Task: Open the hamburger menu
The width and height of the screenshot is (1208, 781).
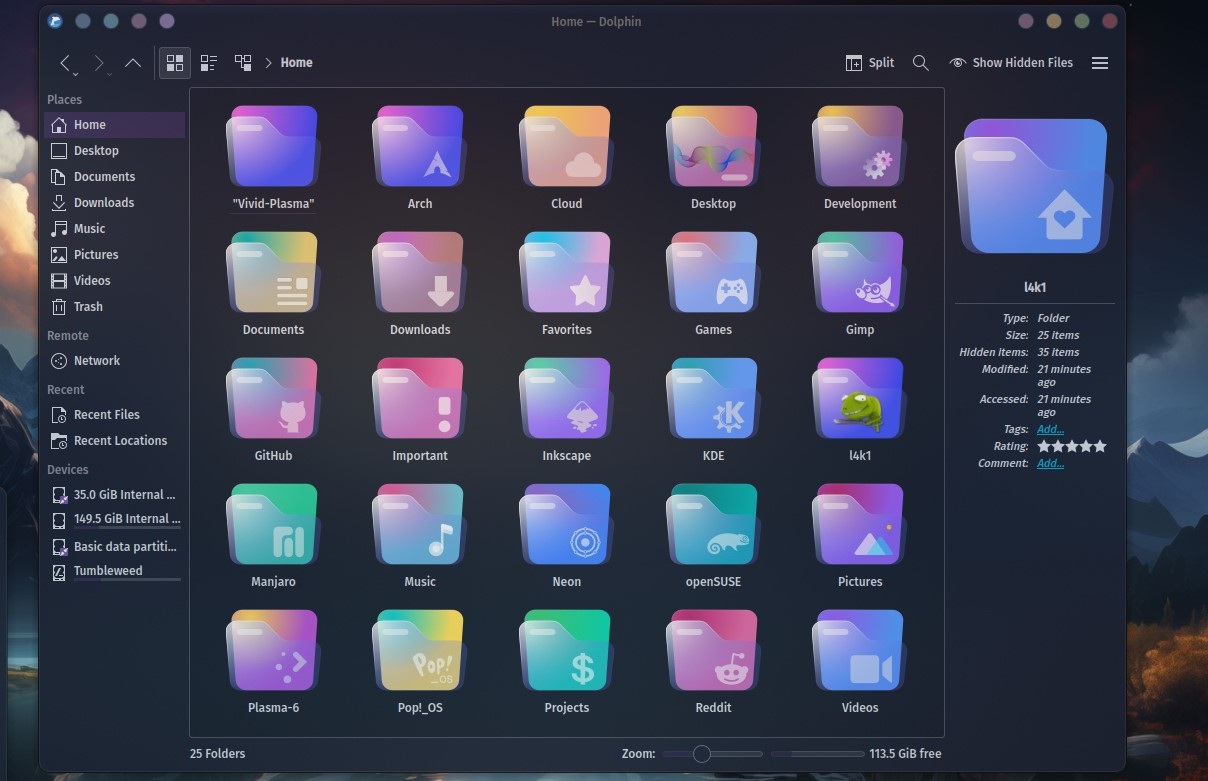Action: (1100, 62)
